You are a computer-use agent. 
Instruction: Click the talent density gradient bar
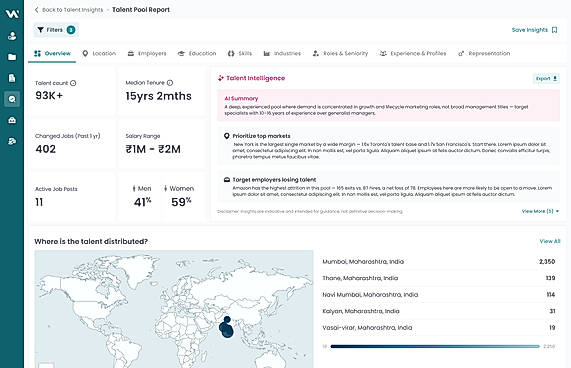[x=435, y=347]
